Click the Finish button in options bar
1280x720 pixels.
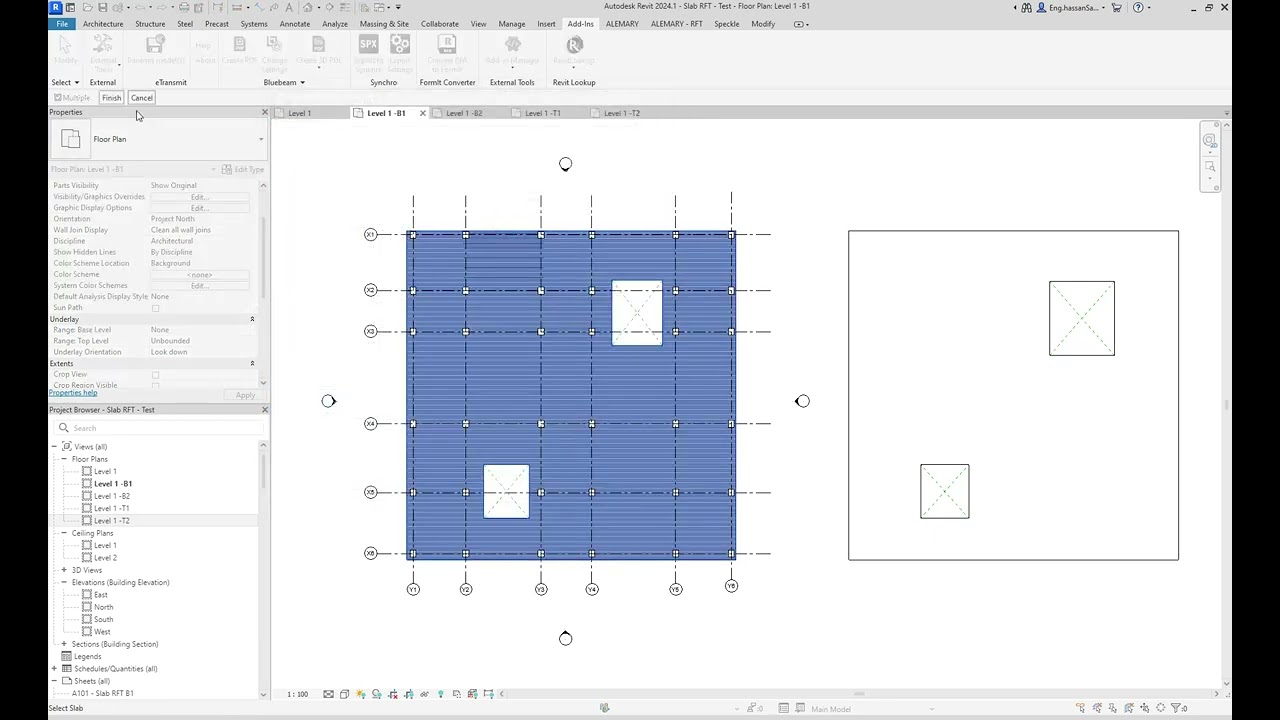click(111, 98)
